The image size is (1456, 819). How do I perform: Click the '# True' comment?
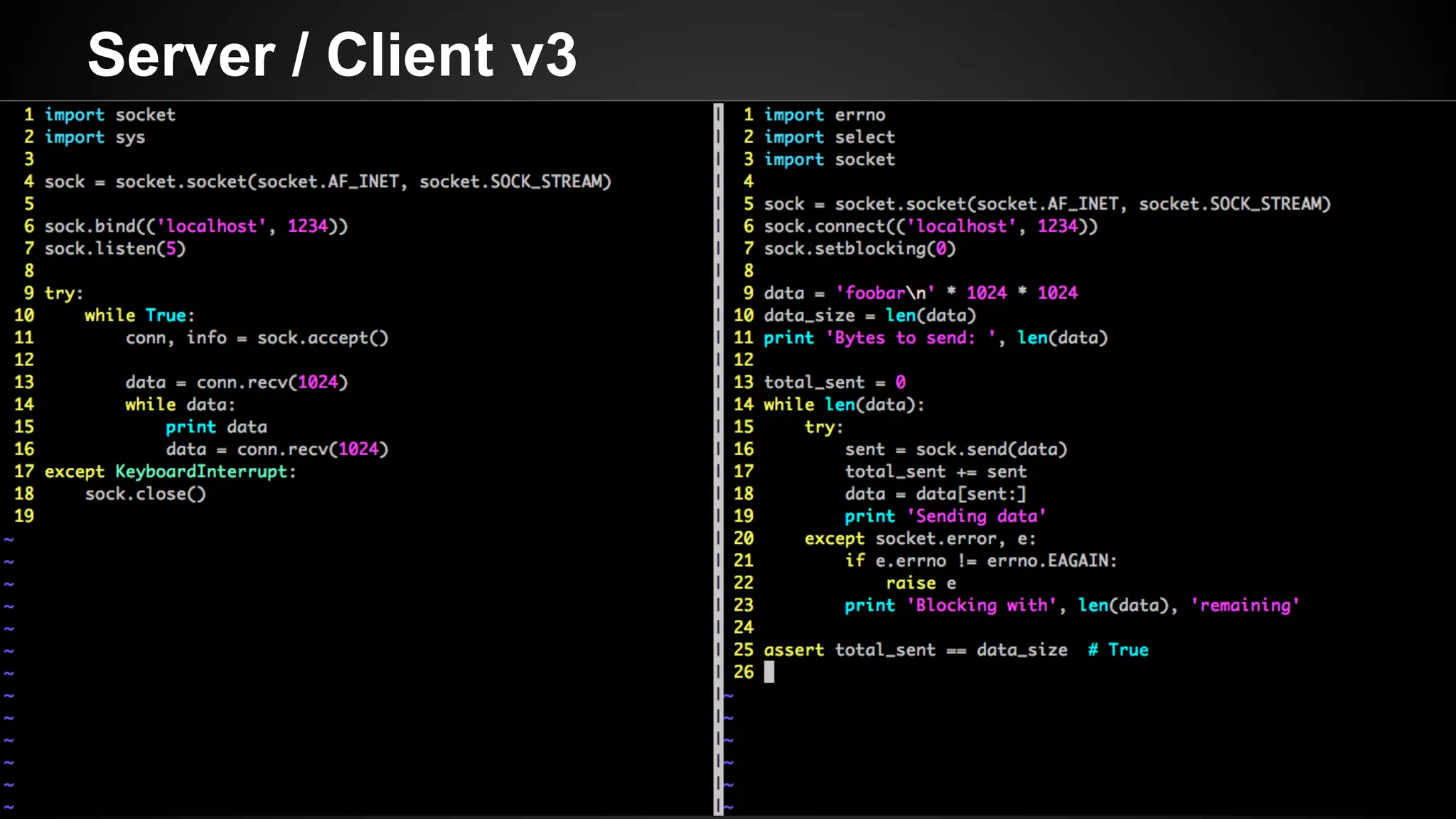coord(1118,650)
